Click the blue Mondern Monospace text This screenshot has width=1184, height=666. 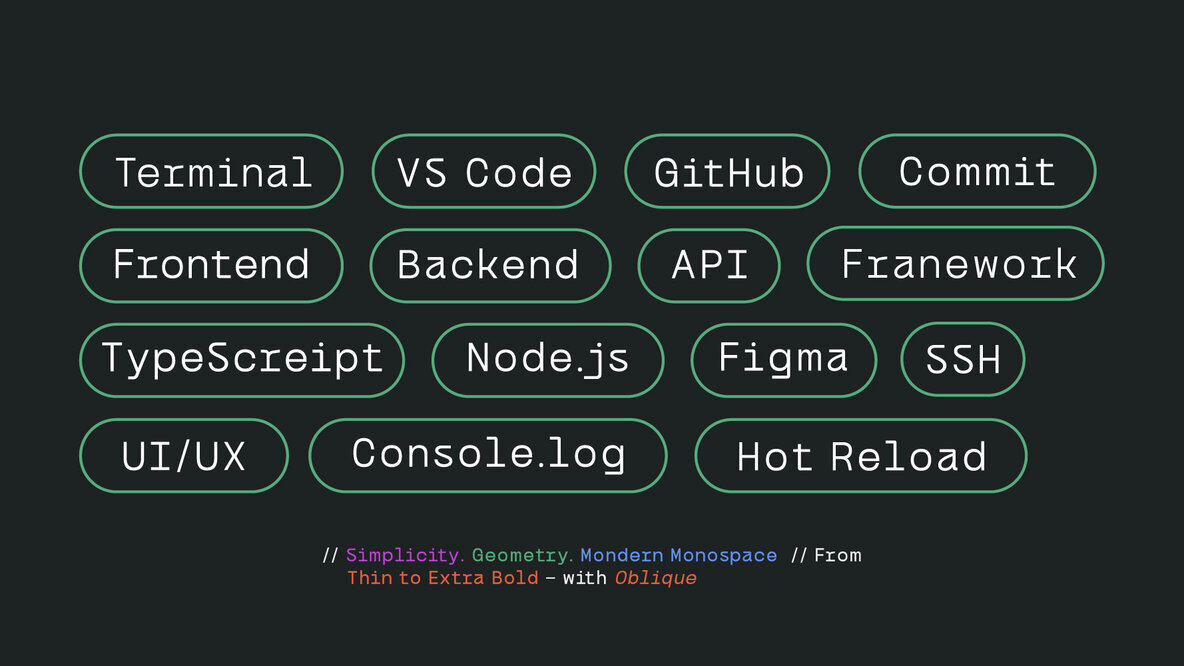678,555
